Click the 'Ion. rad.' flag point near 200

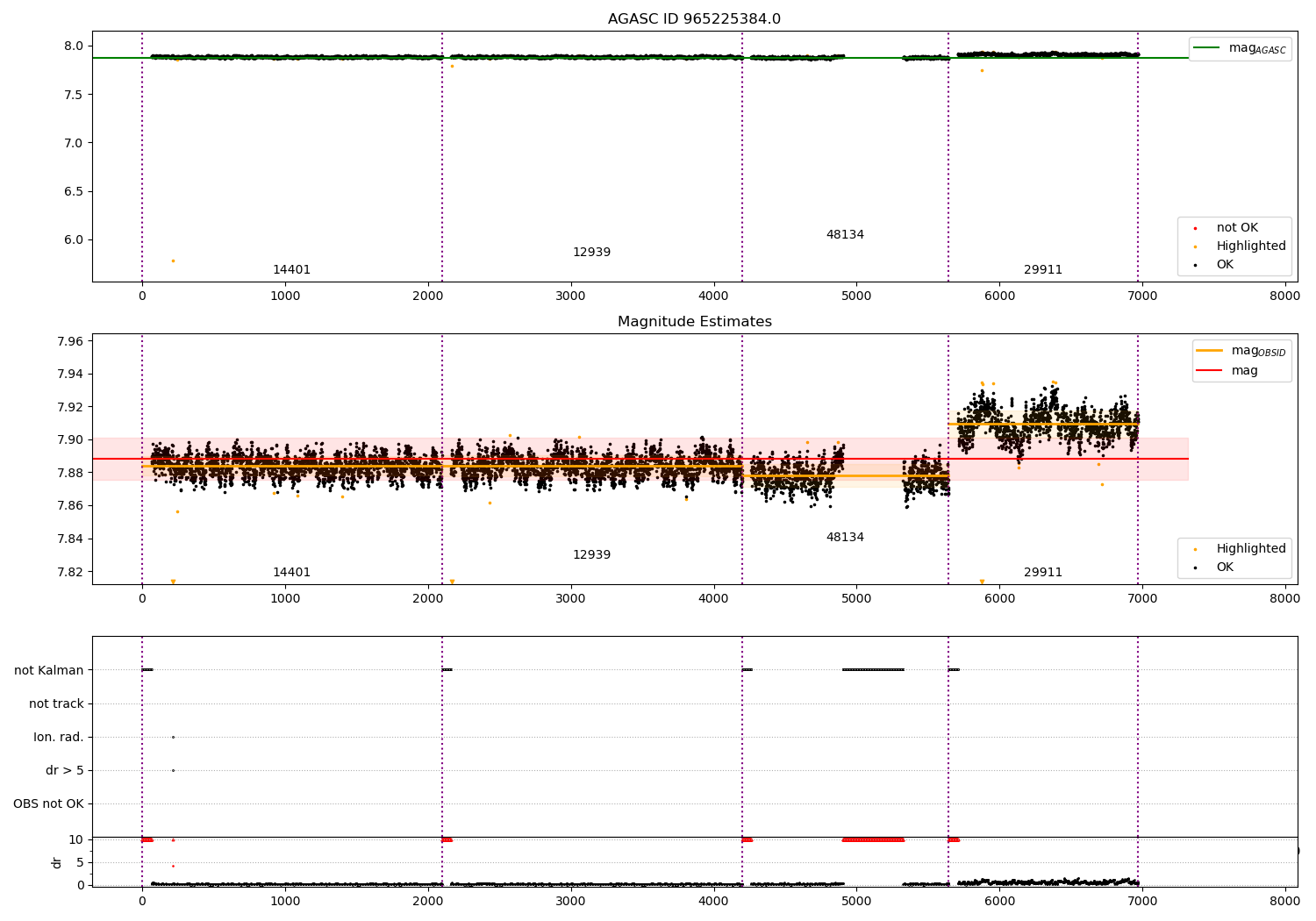tap(173, 738)
